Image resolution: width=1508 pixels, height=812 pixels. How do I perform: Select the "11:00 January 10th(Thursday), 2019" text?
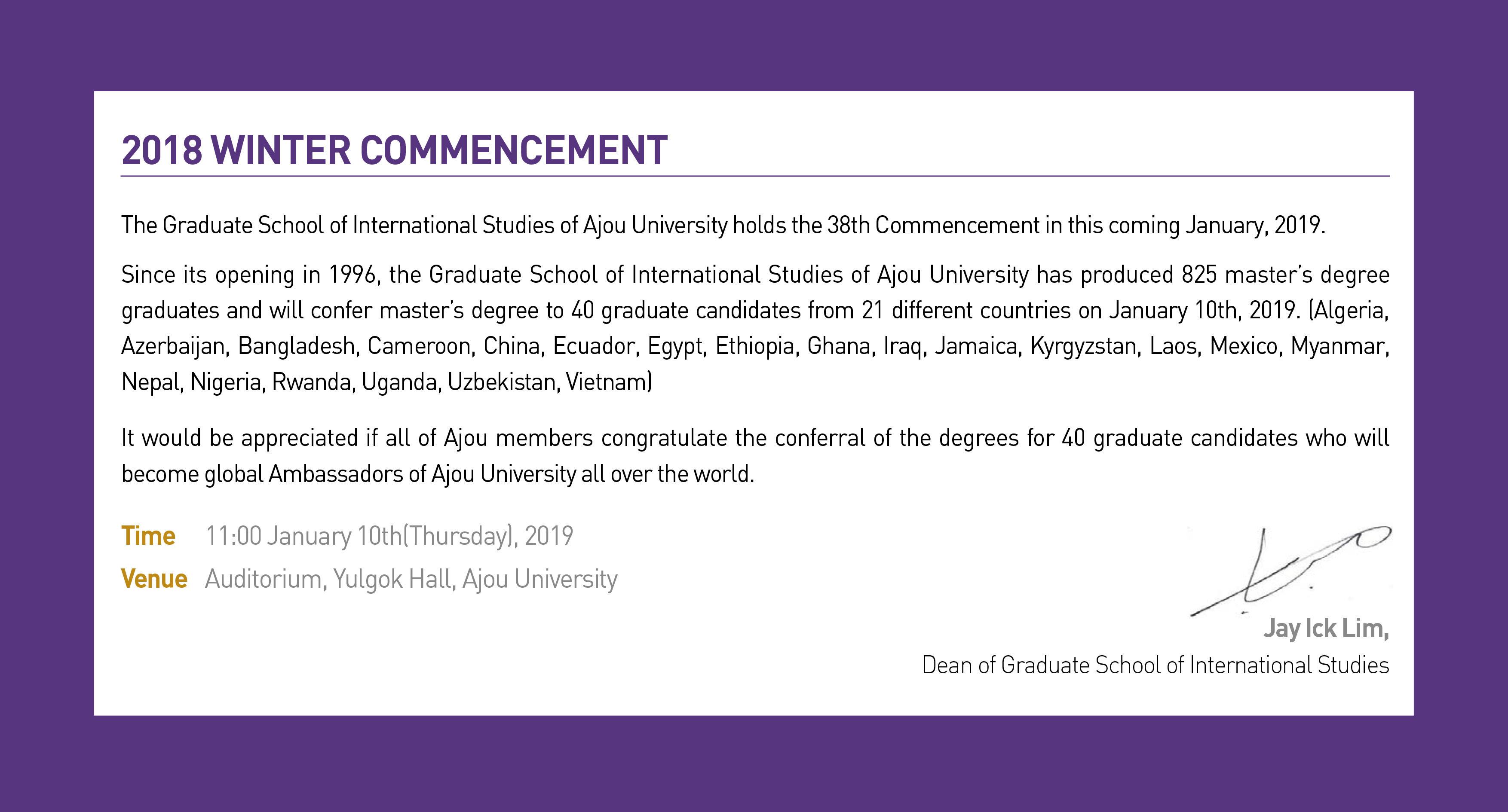pyautogui.click(x=389, y=536)
